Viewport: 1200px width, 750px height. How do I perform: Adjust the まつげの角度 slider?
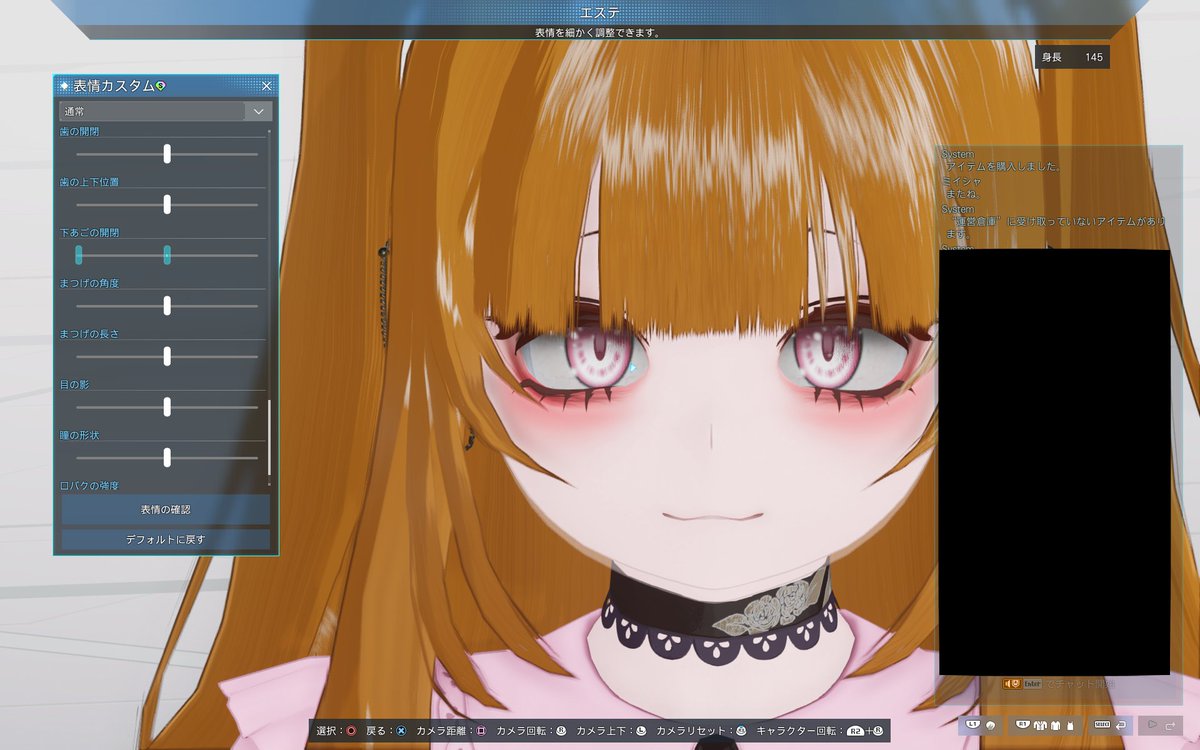166,305
